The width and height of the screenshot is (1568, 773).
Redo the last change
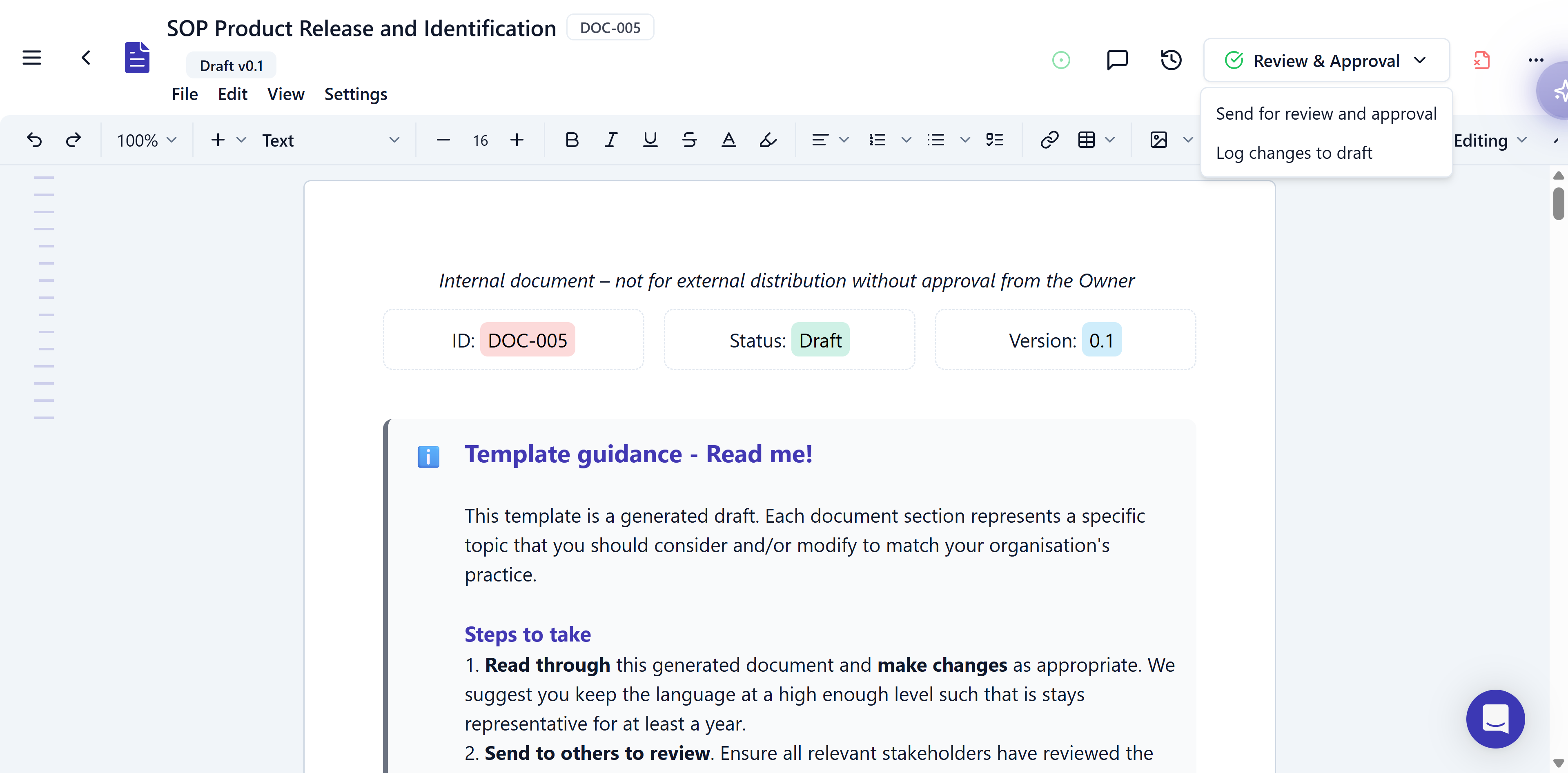[x=73, y=140]
